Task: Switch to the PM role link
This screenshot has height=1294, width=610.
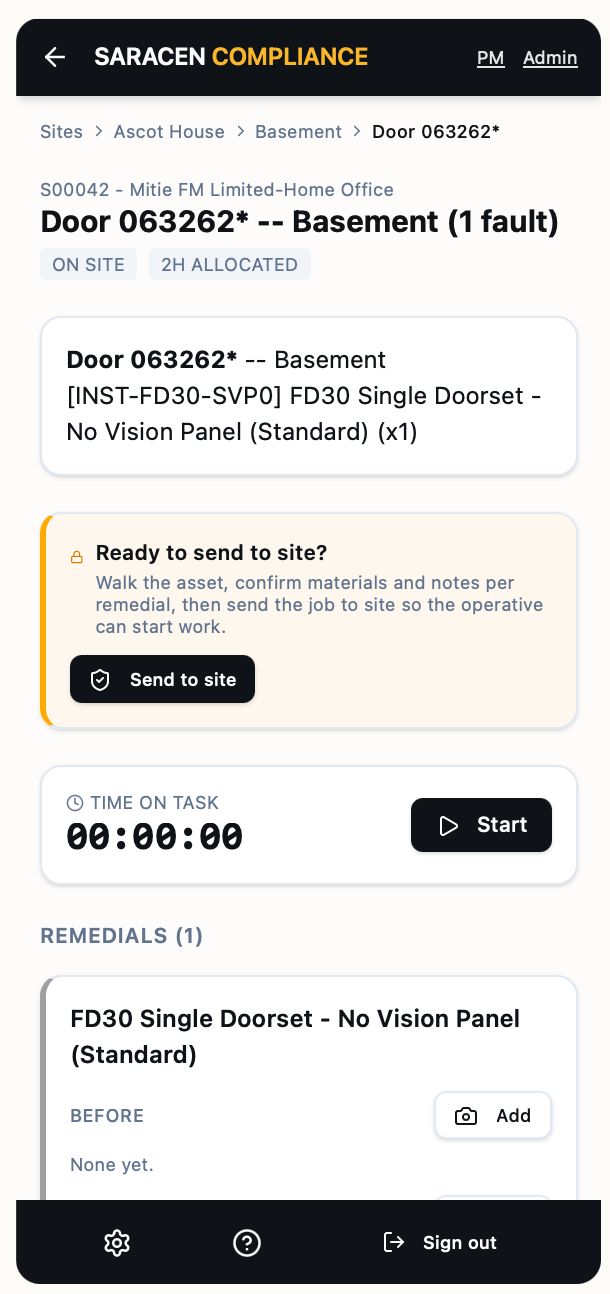Action: pyautogui.click(x=490, y=58)
